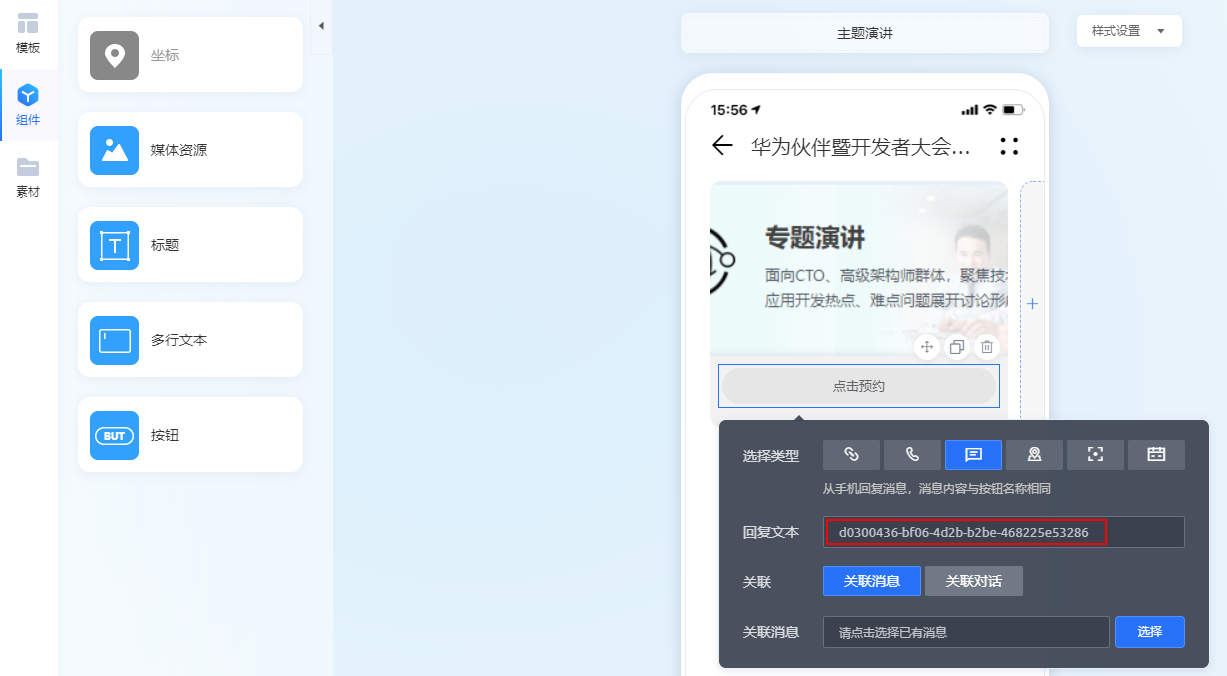The image size is (1227, 676).
Task: Select the reply message type icon
Action: [x=973, y=455]
